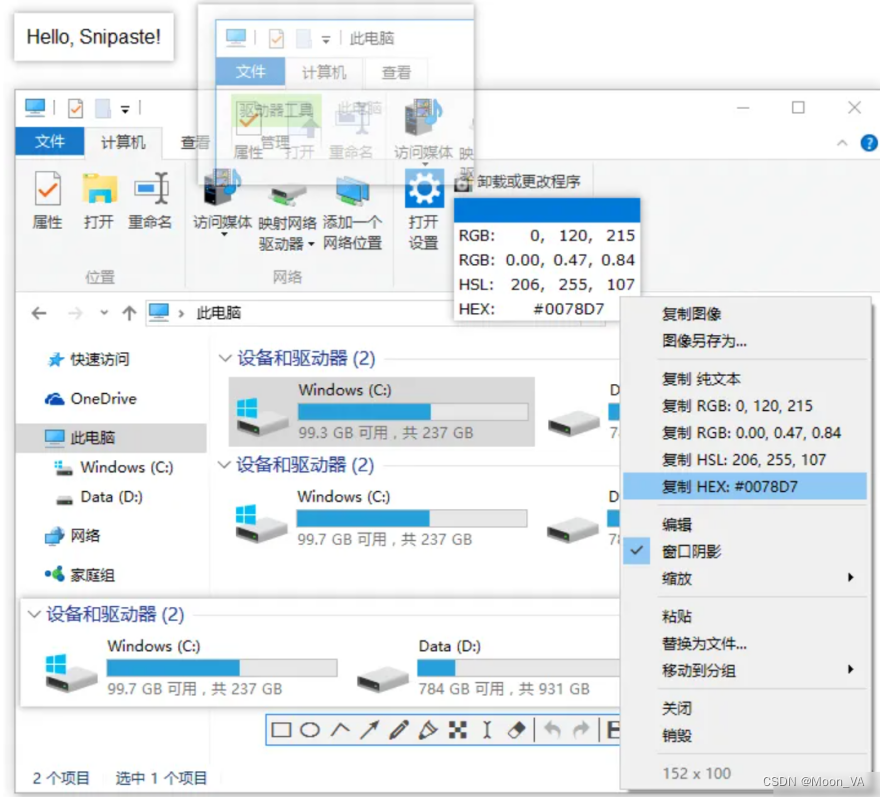Select the ellipse annotation tool
This screenshot has width=880, height=797.
pyautogui.click(x=310, y=730)
